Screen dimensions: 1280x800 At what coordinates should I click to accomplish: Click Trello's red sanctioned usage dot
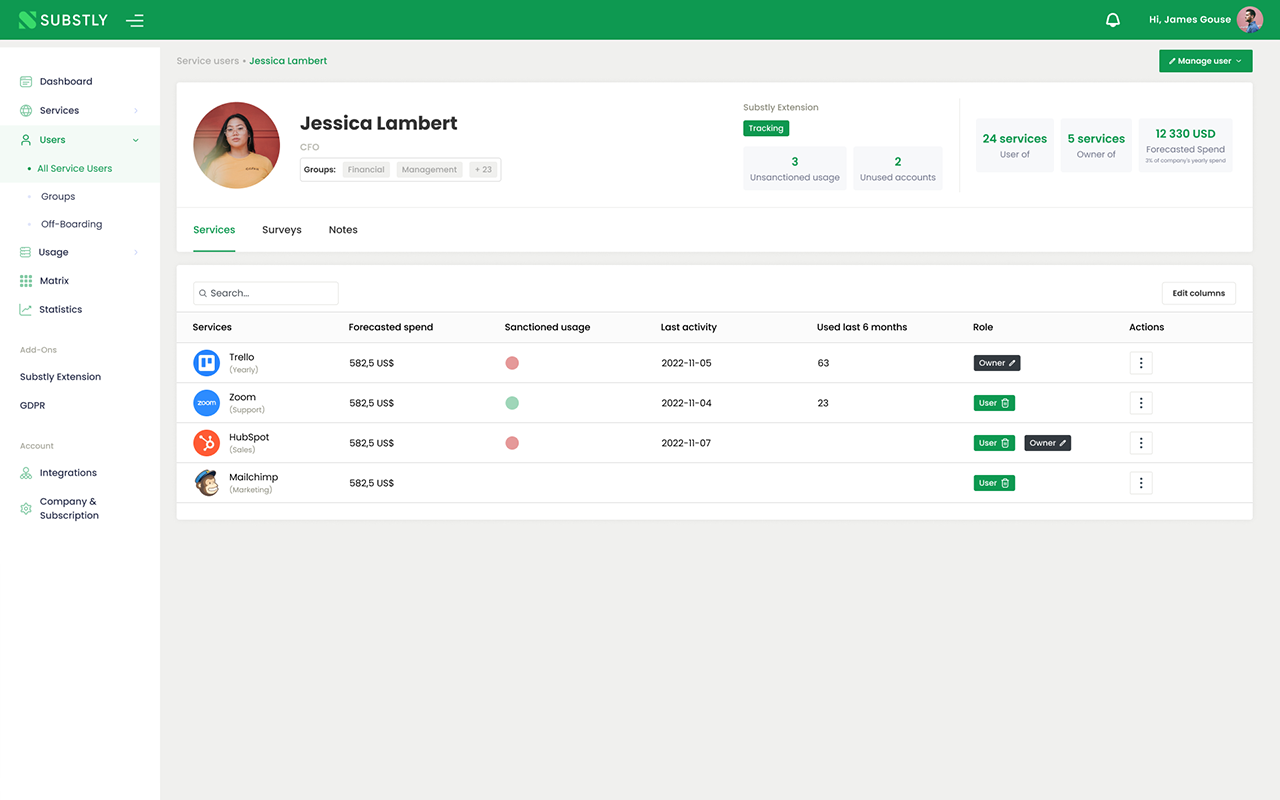(x=512, y=363)
